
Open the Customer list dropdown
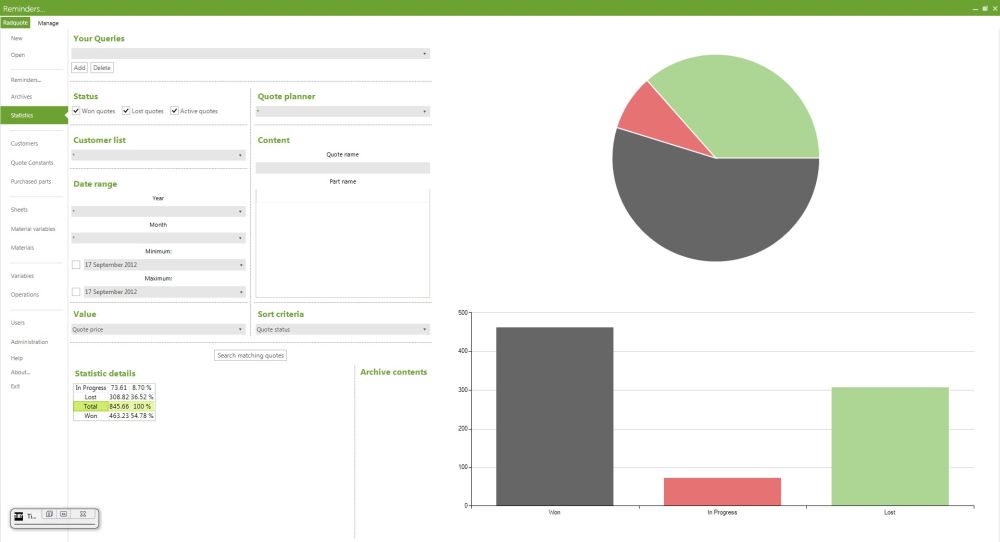159,155
